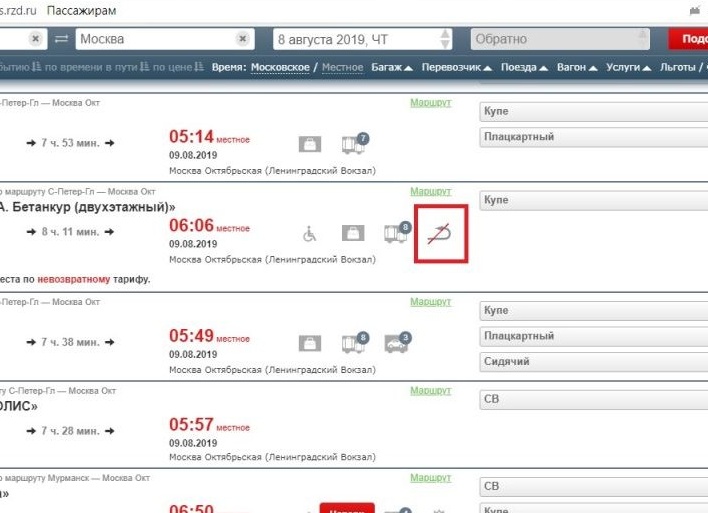Expand the Поезда filter
The width and height of the screenshot is (708, 513).
[x=524, y=67]
